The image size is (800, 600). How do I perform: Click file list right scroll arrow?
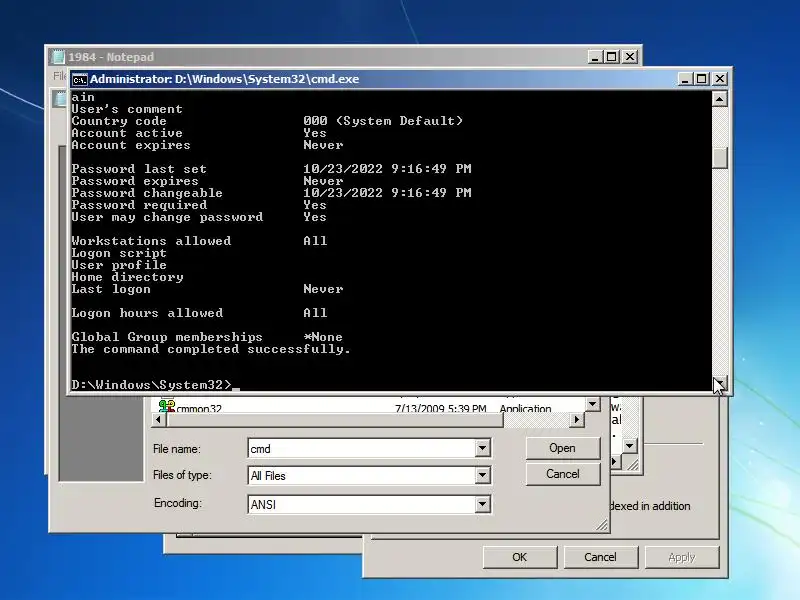(x=577, y=419)
